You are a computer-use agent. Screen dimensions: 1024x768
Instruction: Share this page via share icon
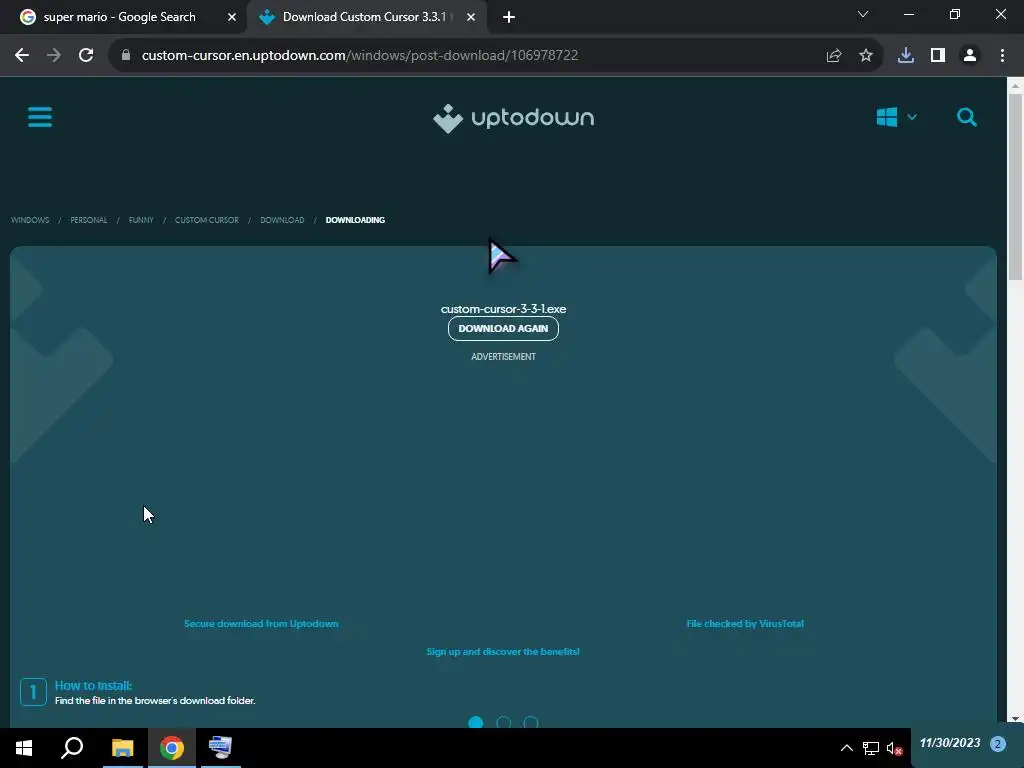click(834, 56)
